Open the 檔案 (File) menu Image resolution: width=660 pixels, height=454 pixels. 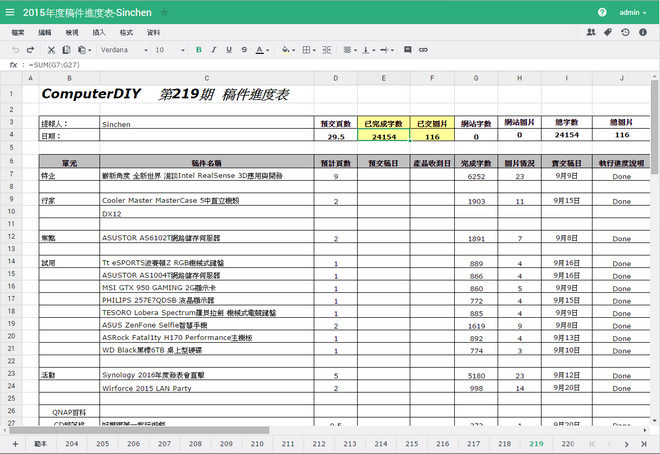click(x=18, y=32)
